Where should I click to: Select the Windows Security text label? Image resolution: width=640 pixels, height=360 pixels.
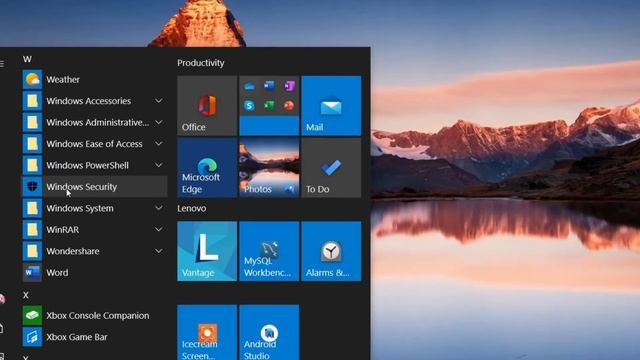click(x=82, y=187)
